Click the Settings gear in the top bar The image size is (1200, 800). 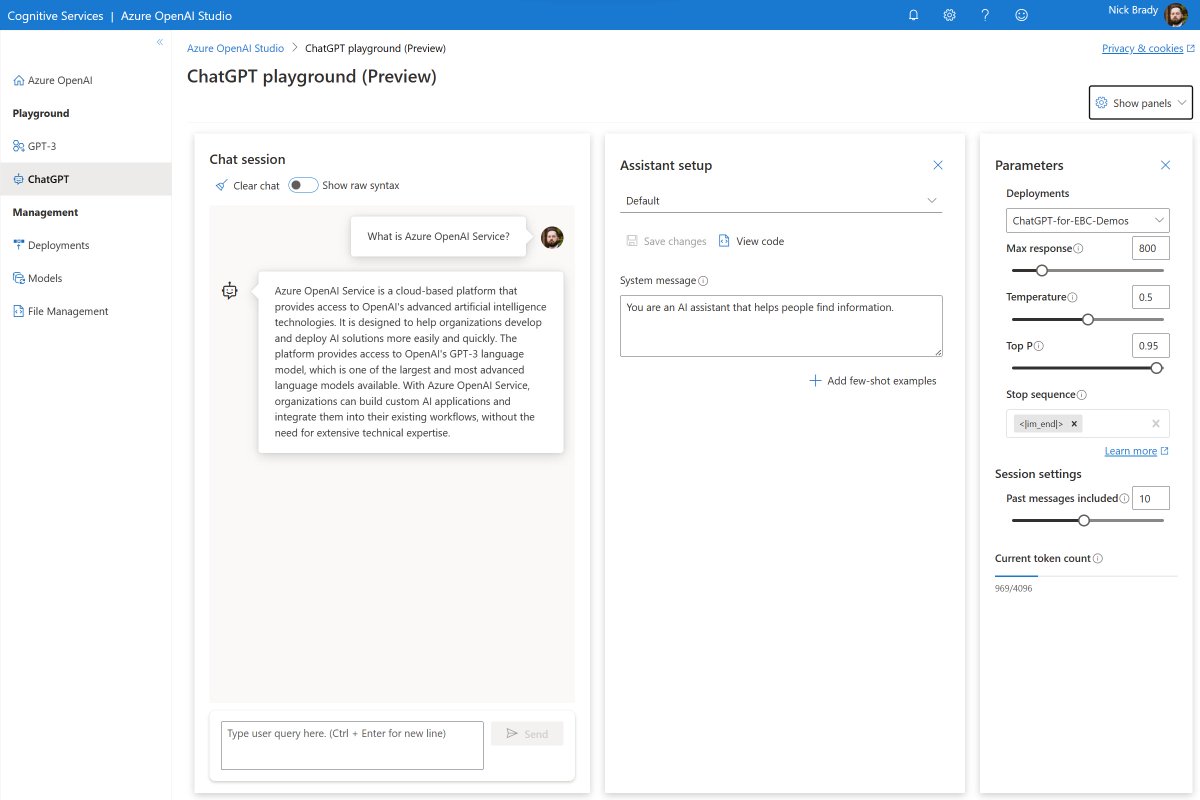click(x=948, y=15)
